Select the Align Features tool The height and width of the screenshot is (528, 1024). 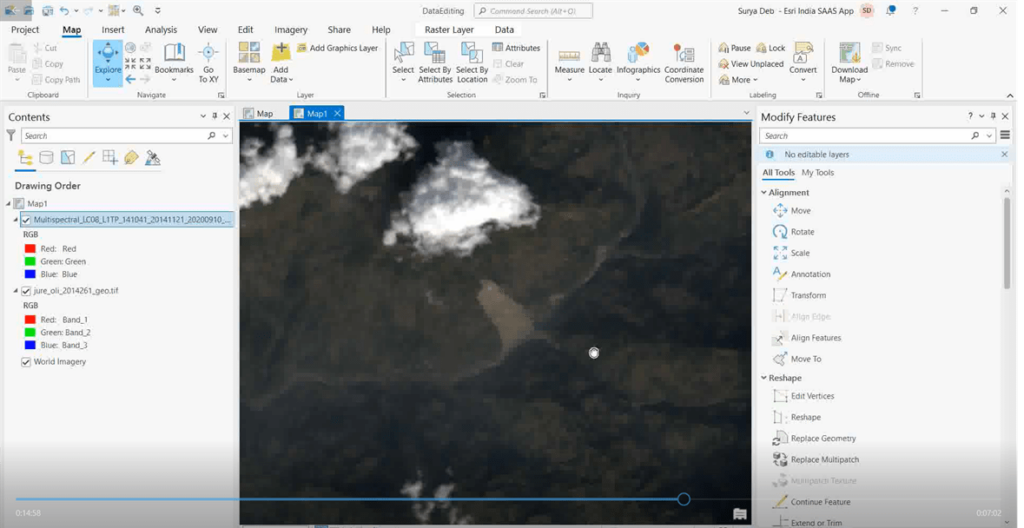click(x=807, y=338)
